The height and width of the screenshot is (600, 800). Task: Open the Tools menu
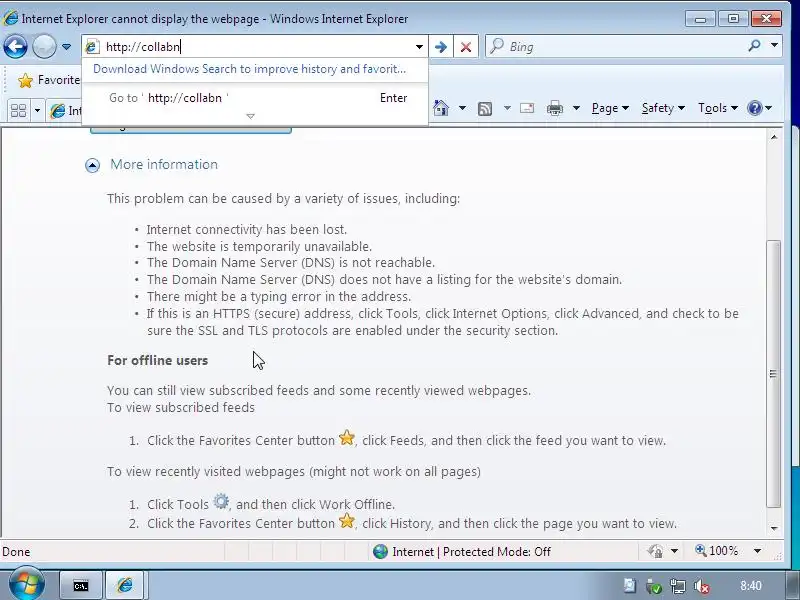click(x=718, y=108)
